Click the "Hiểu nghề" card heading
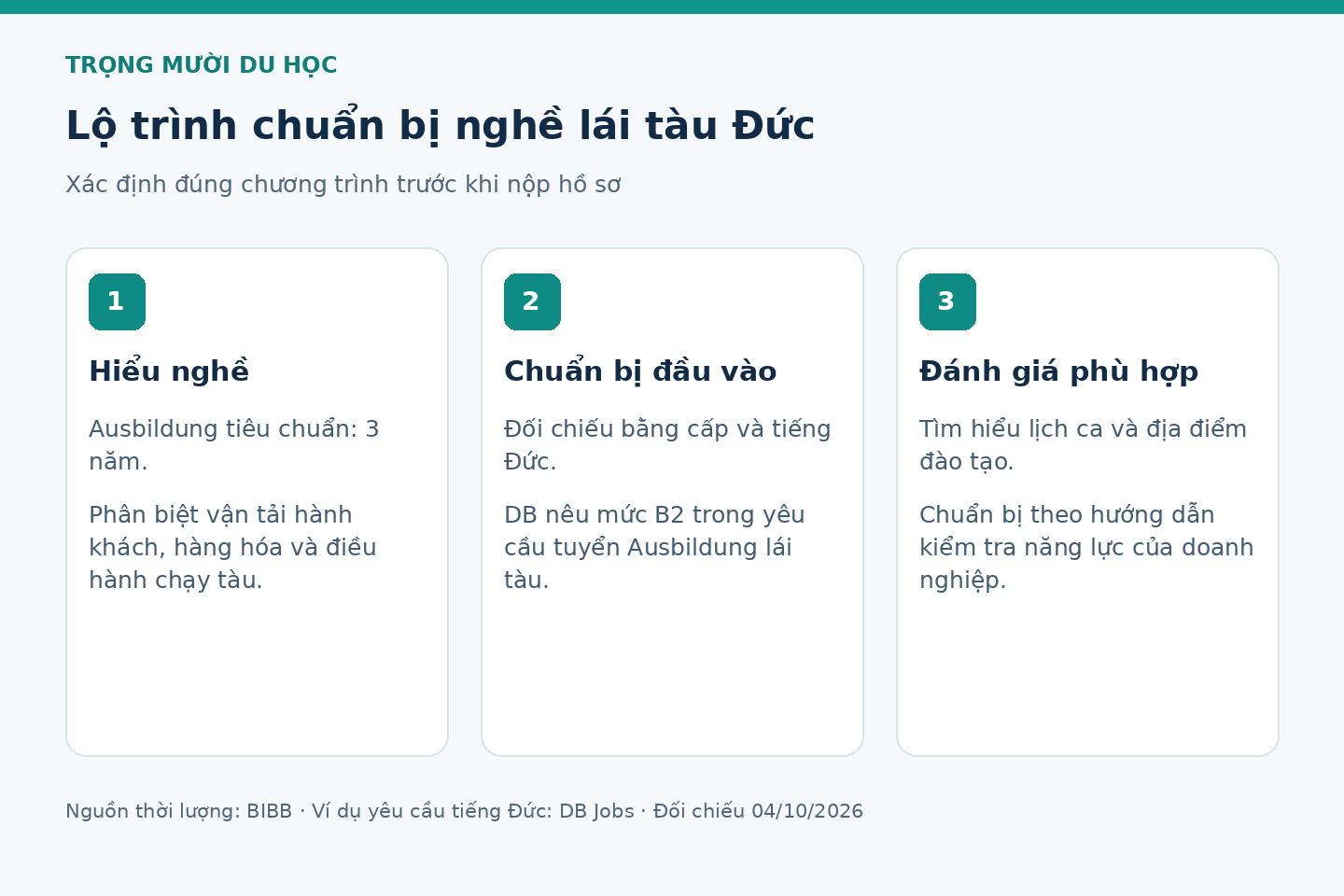The height and width of the screenshot is (896, 1344). [169, 371]
